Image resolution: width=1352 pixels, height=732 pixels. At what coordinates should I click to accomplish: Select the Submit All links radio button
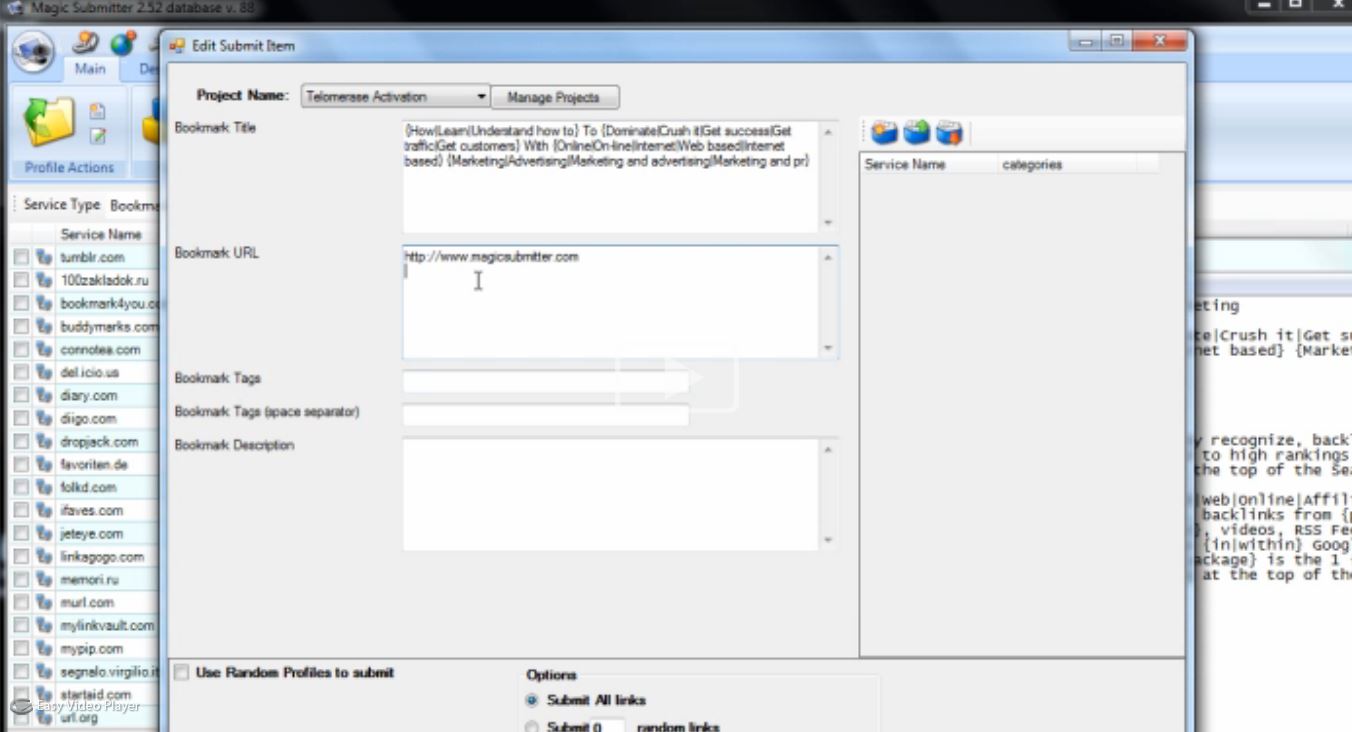532,700
